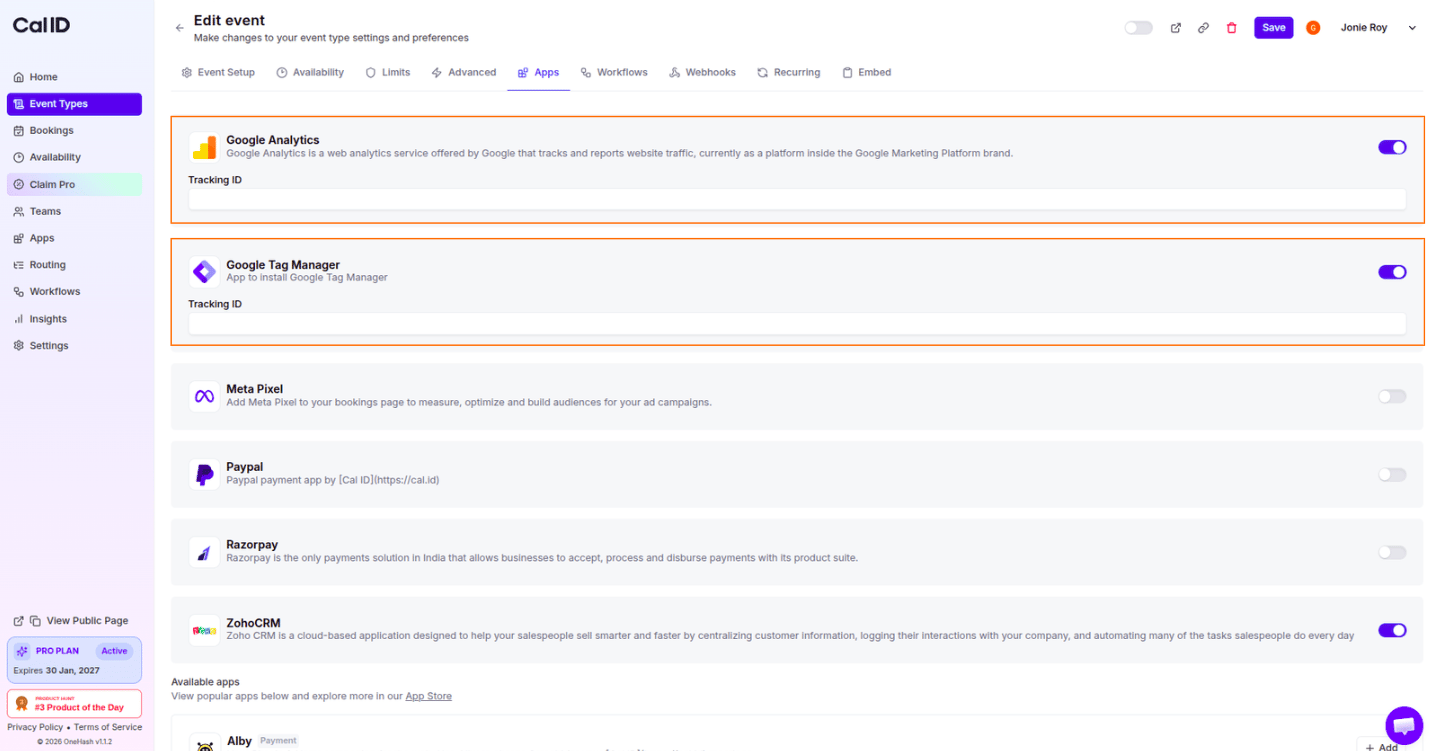1432x751 pixels.
Task: Click View Public Page
Action: point(87,621)
